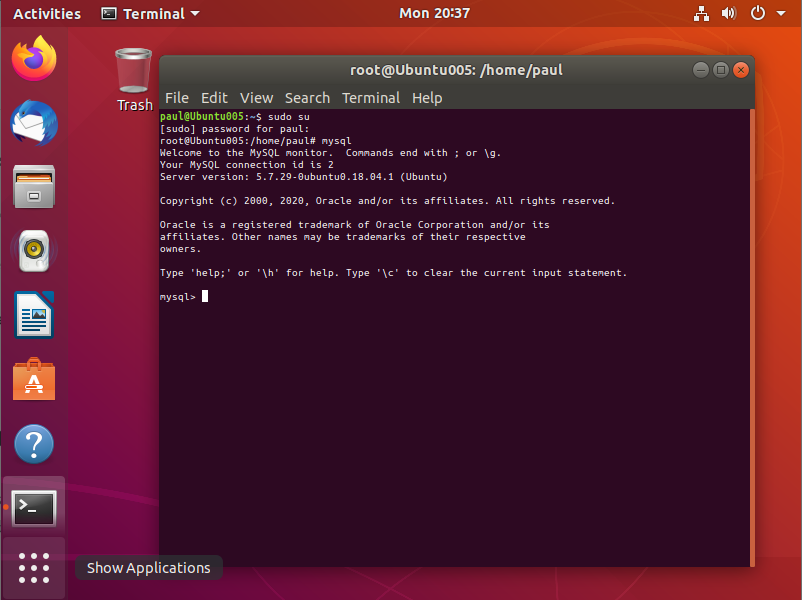
Task: Open the File menu
Action: click(x=176, y=98)
